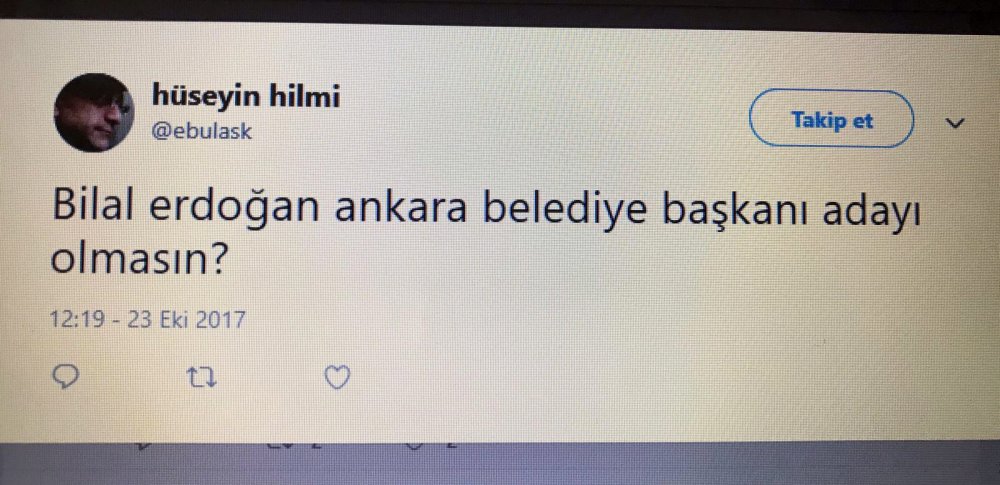Reply using the speech bubble icon

pyautogui.click(x=64, y=378)
